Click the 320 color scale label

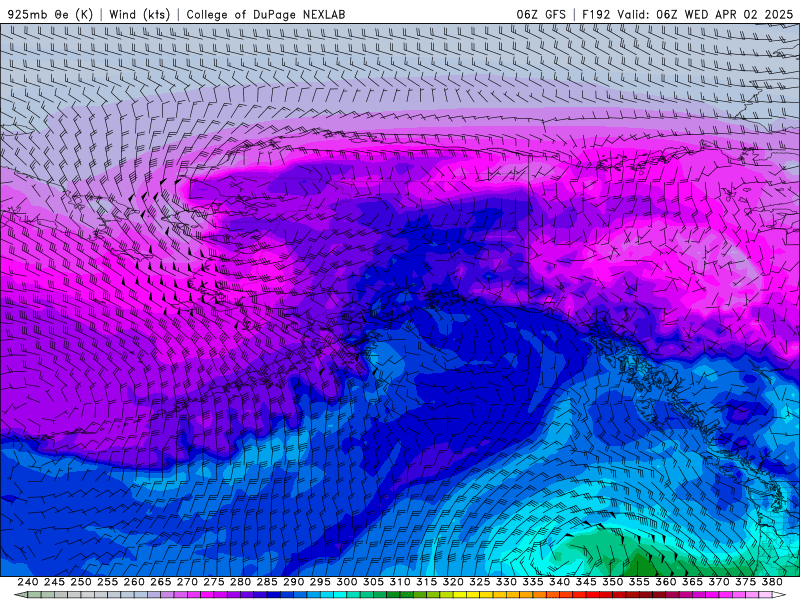[x=453, y=582]
